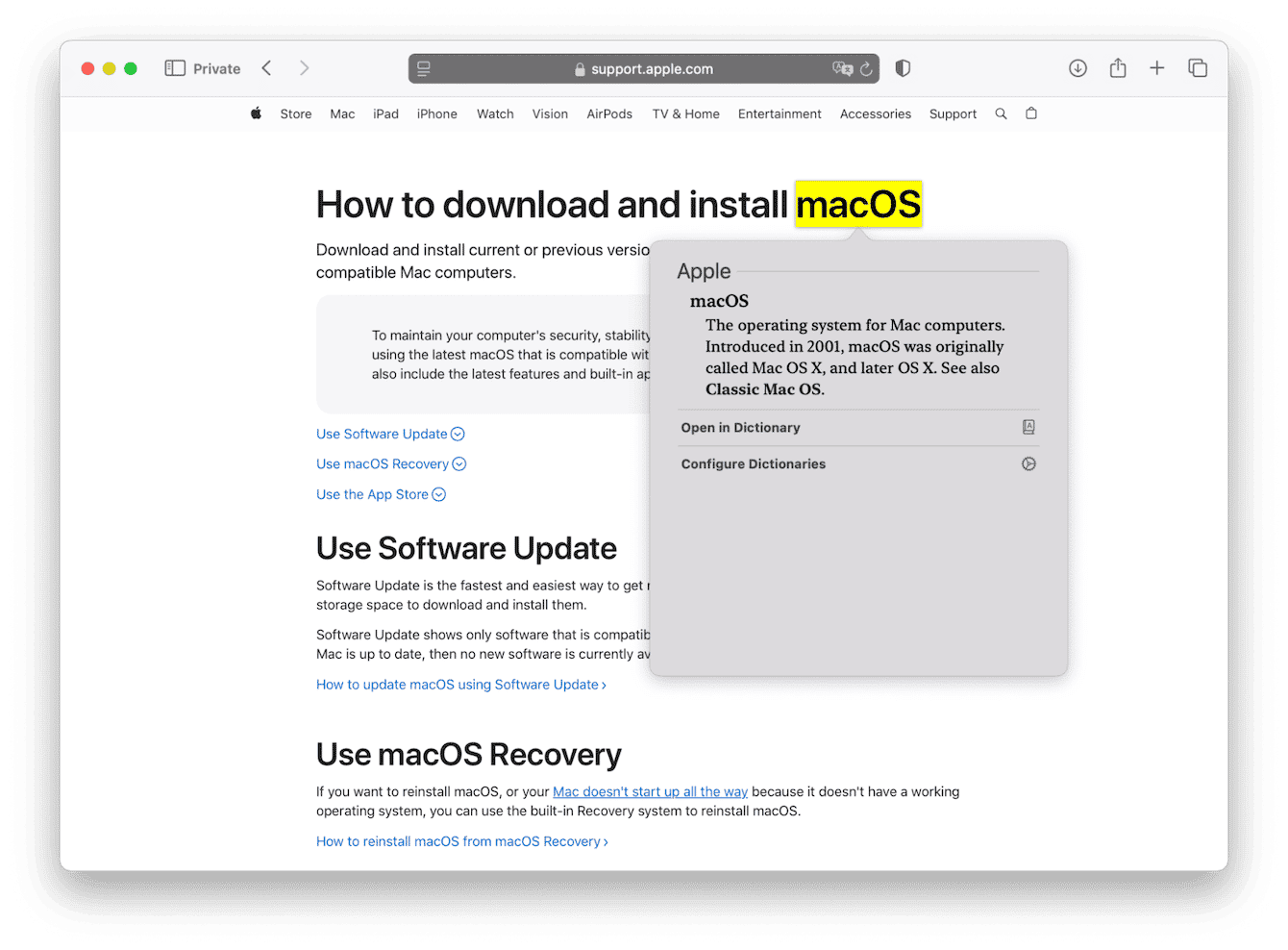This screenshot has width=1288, height=950.
Task: Open the Mac doesn't start up link
Action: tap(650, 791)
